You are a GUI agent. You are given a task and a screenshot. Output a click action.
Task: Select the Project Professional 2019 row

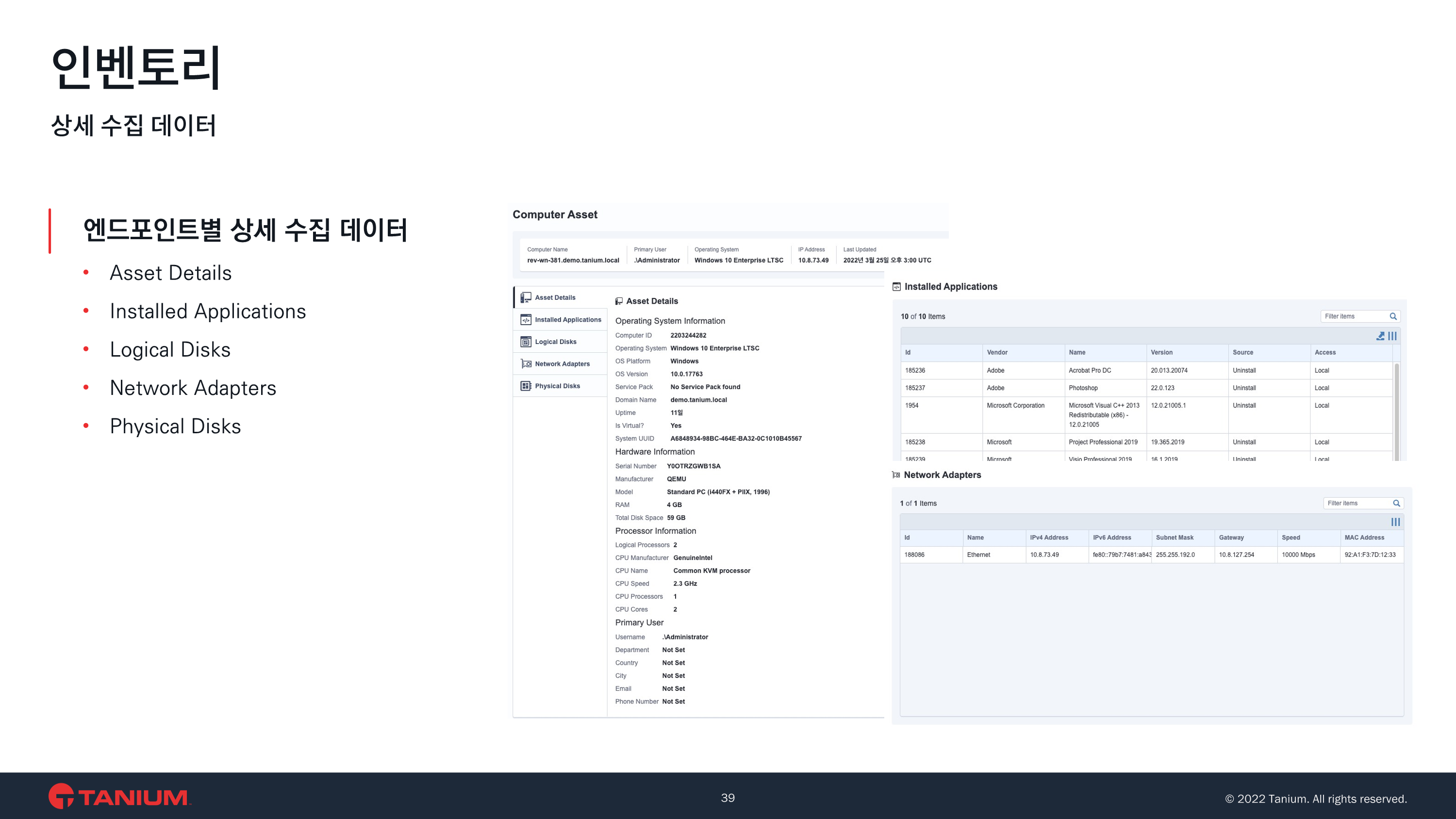1103,442
